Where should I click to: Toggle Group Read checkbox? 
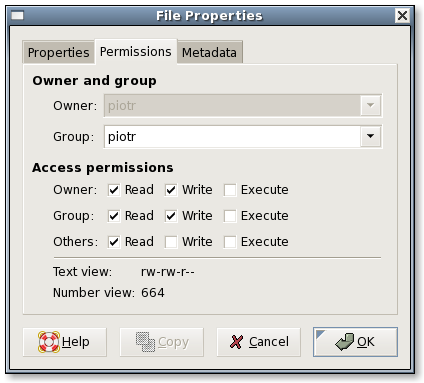pyautogui.click(x=114, y=216)
